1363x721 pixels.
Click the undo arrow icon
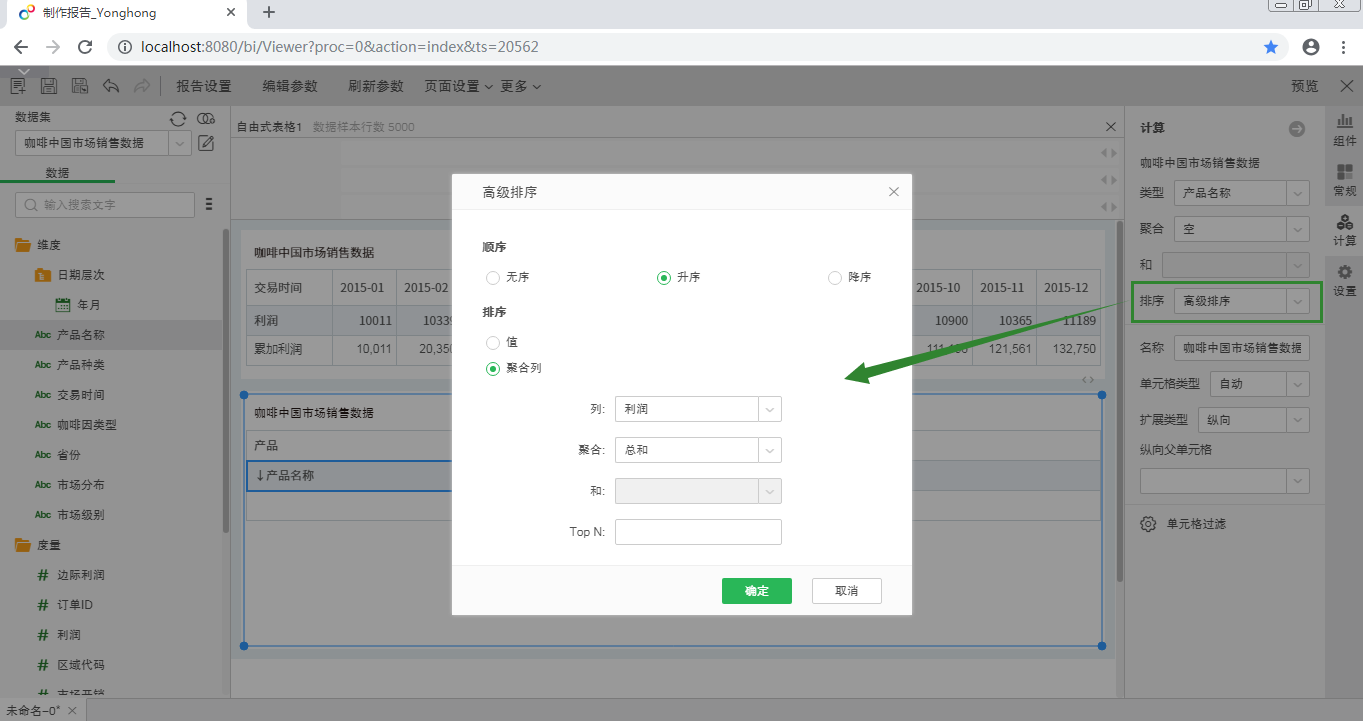point(111,87)
